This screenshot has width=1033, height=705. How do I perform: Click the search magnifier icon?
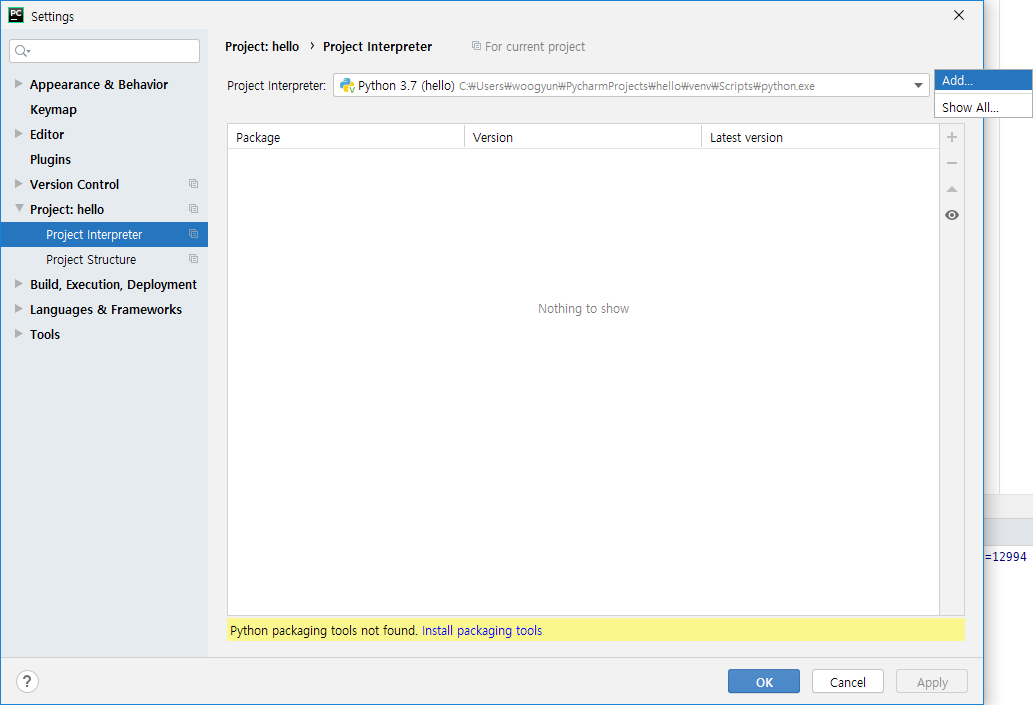coord(22,51)
